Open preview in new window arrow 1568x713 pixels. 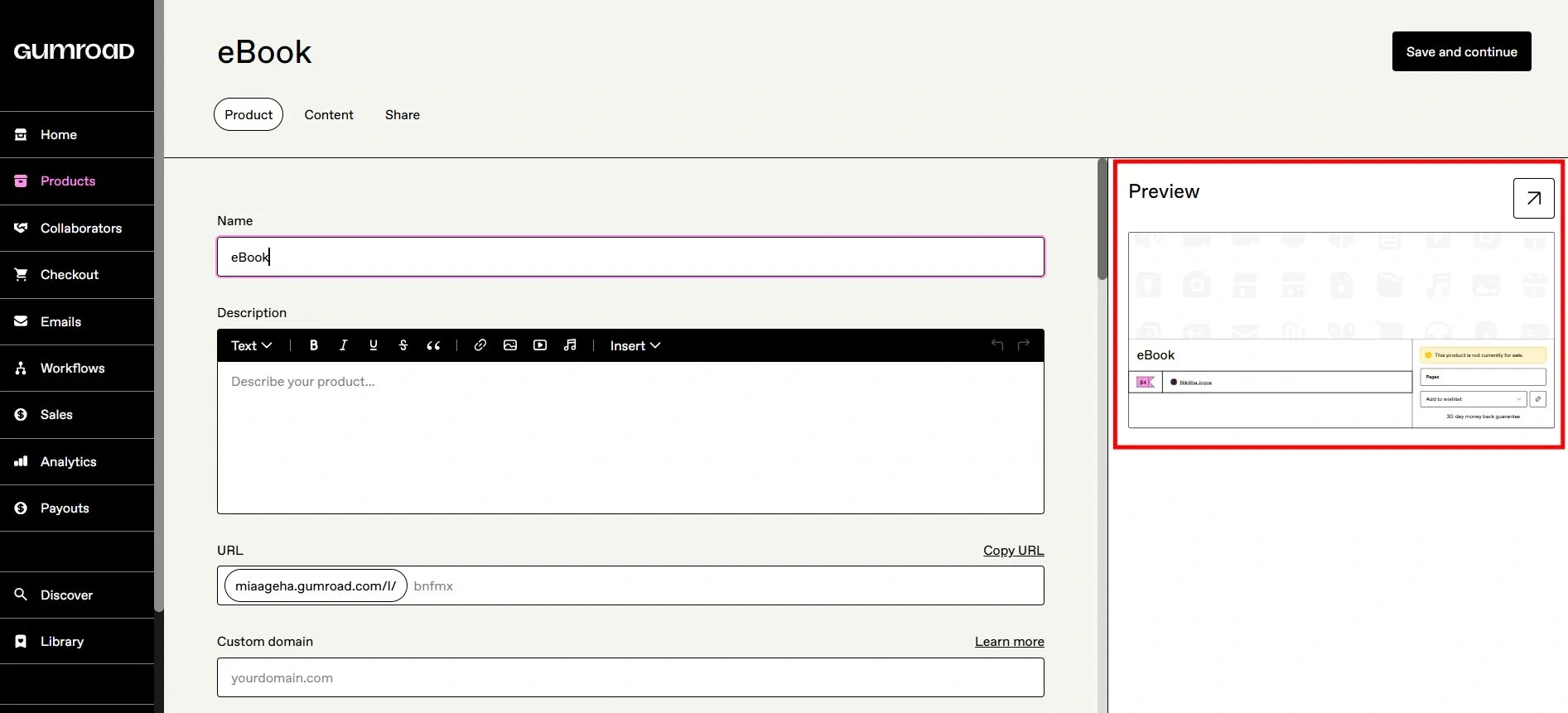point(1533,198)
